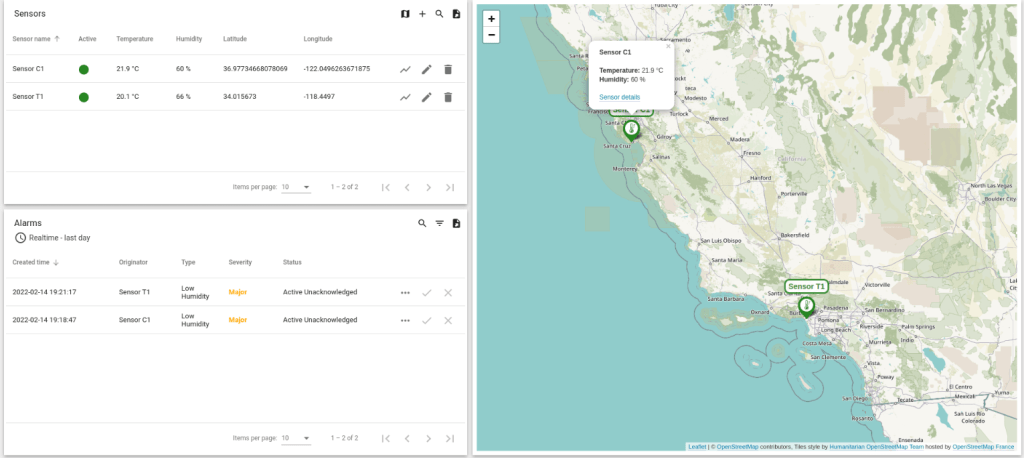Click the Sensor T1 map marker
The width and height of the screenshot is (1024, 458).
[807, 307]
